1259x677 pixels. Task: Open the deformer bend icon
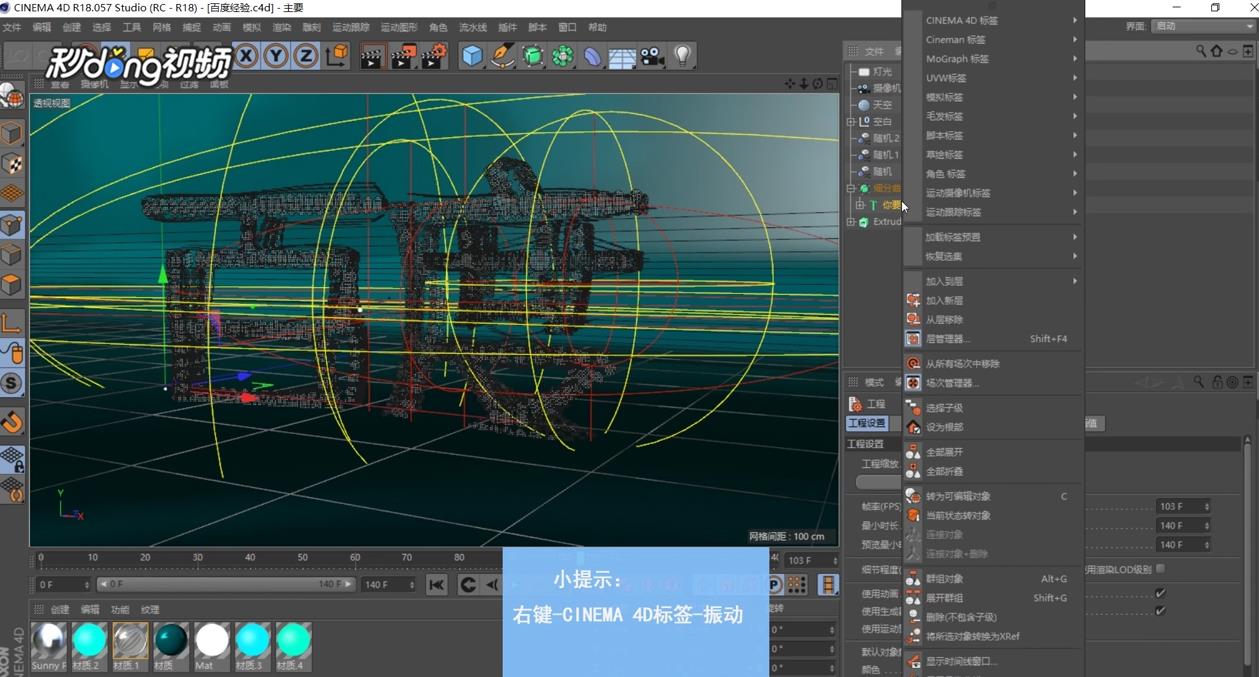click(x=593, y=56)
